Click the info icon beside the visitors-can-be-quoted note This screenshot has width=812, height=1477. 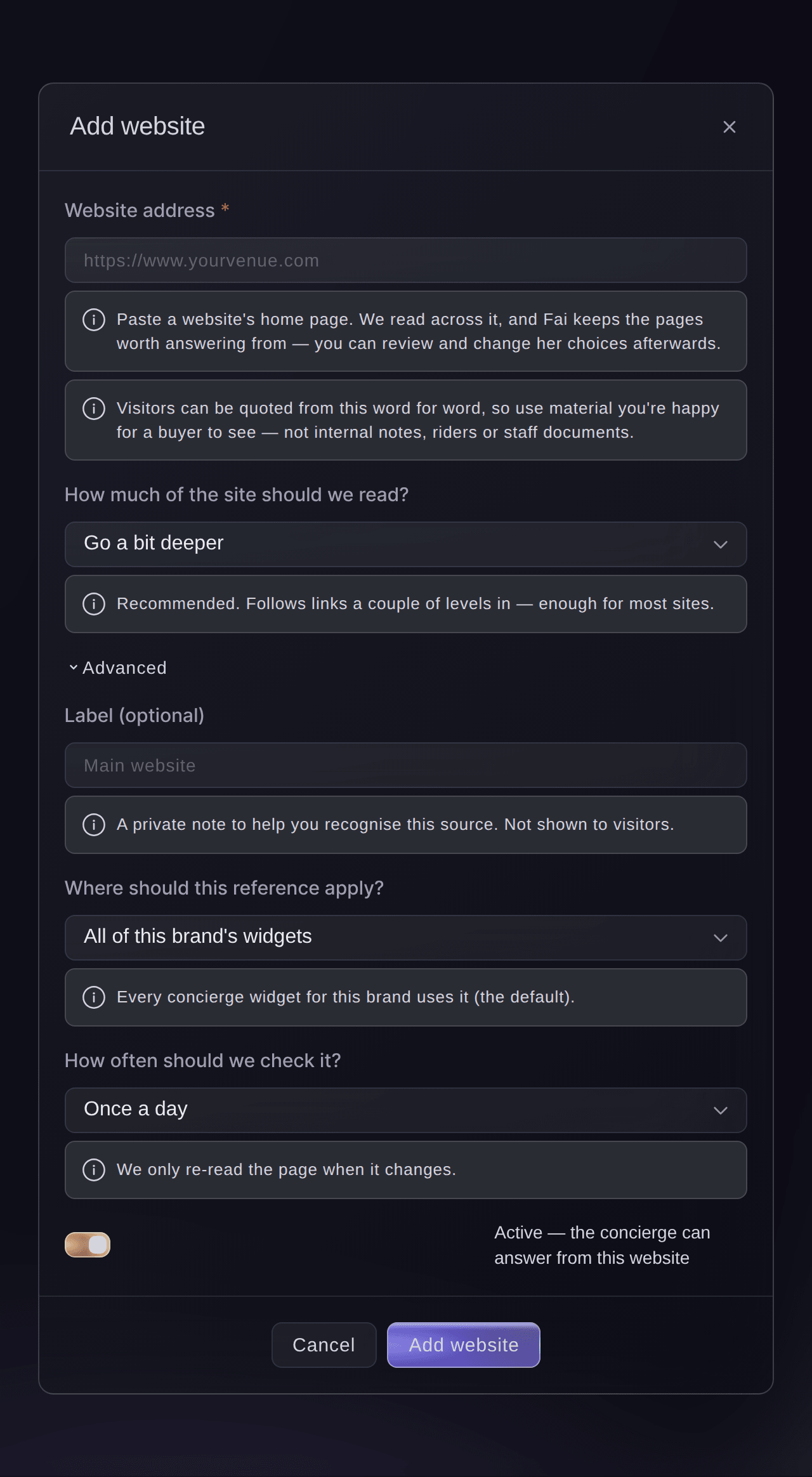tap(94, 408)
